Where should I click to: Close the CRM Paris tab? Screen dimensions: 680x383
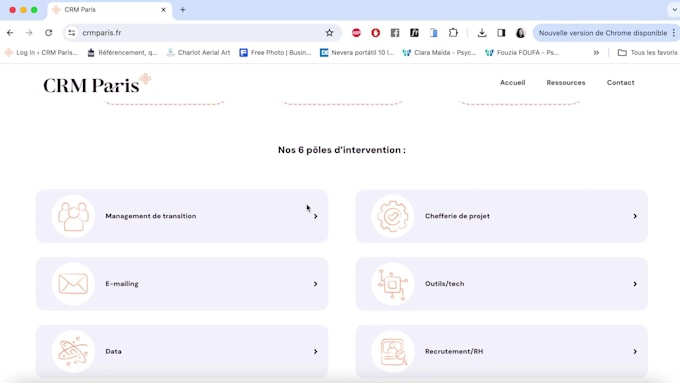(x=163, y=10)
